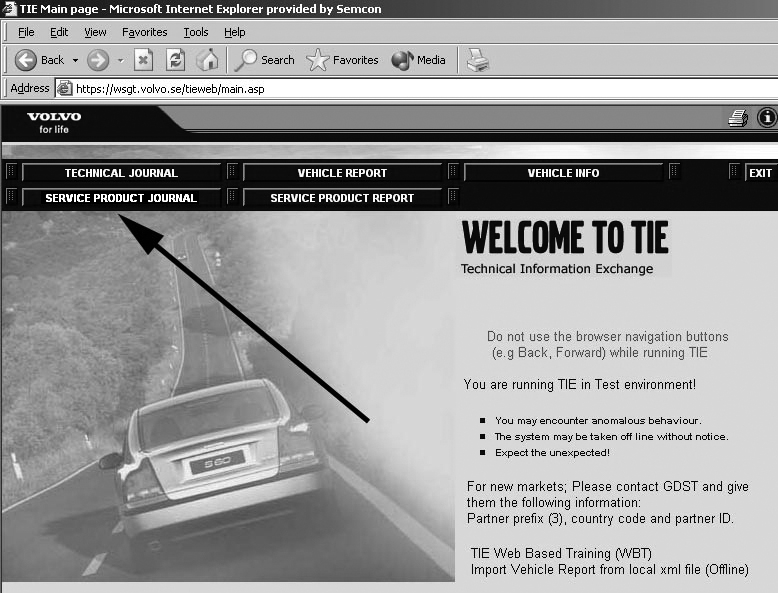Click the browser toolbar Print icon

[x=478, y=60]
